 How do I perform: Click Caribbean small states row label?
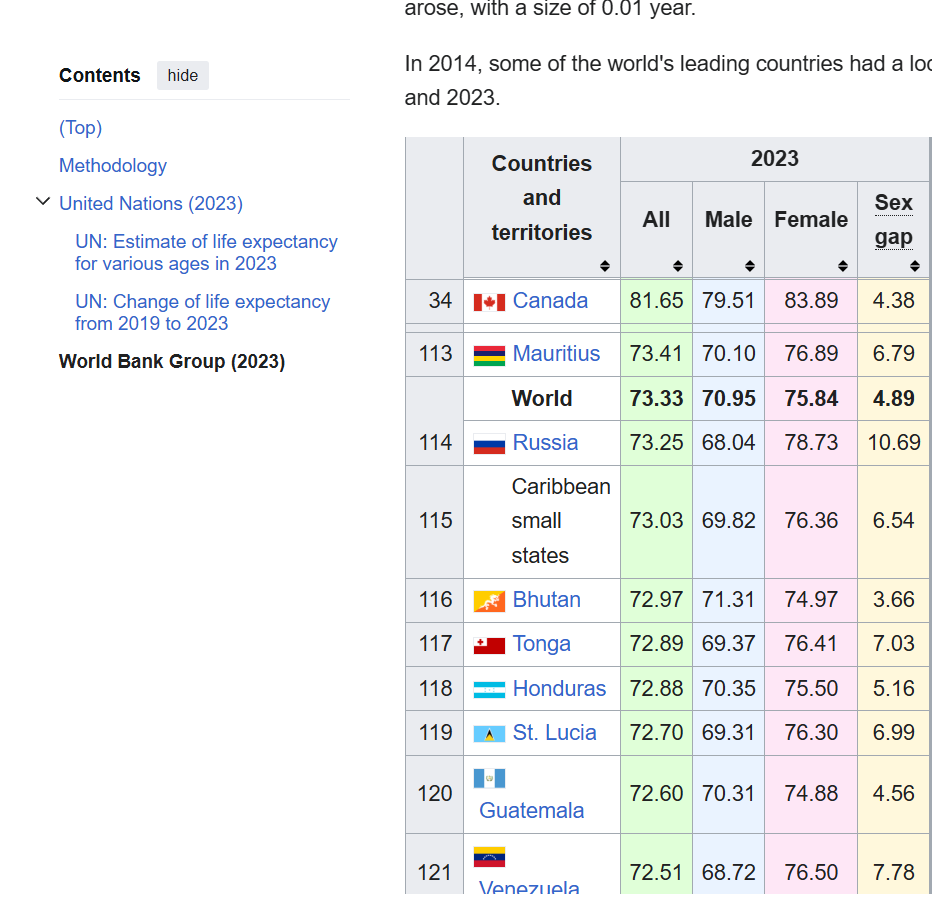[x=561, y=521]
